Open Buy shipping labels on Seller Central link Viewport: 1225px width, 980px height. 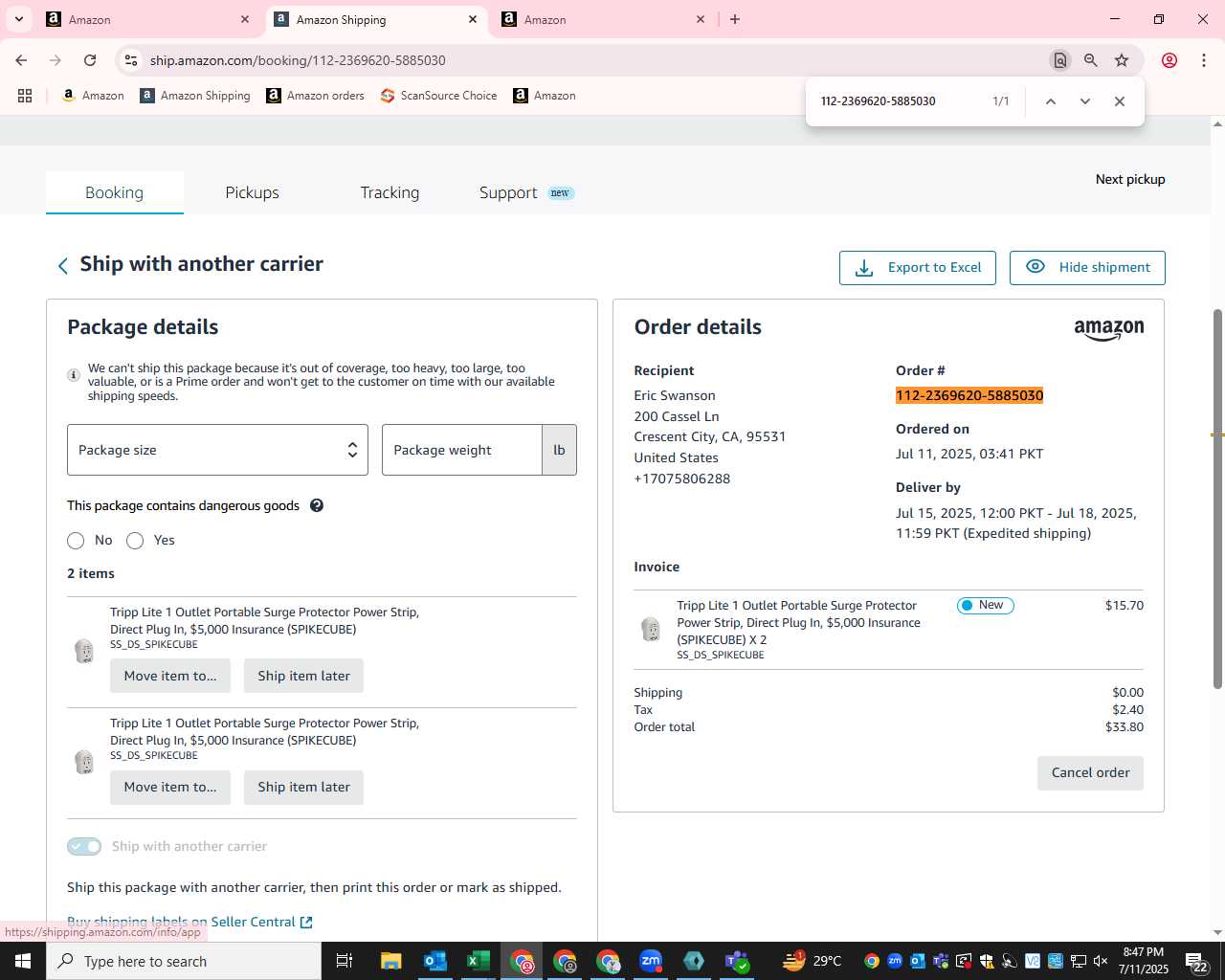pos(189,922)
